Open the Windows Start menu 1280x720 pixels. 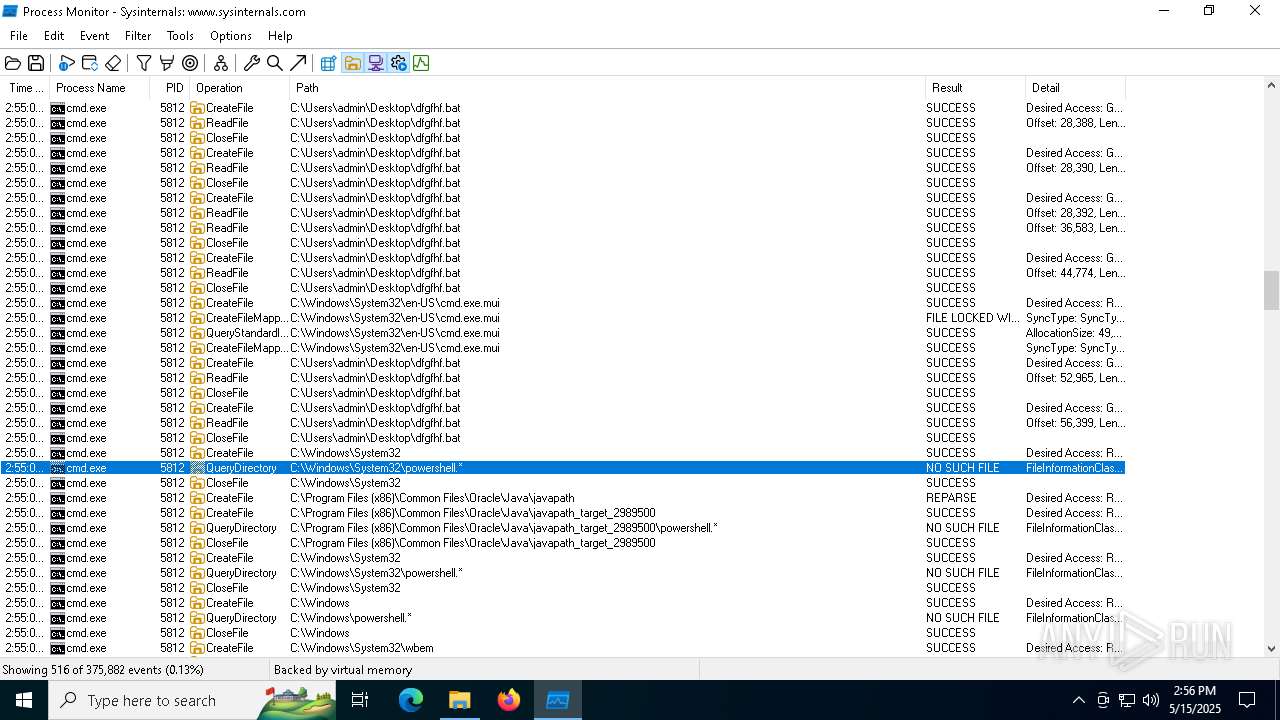(x=24, y=700)
